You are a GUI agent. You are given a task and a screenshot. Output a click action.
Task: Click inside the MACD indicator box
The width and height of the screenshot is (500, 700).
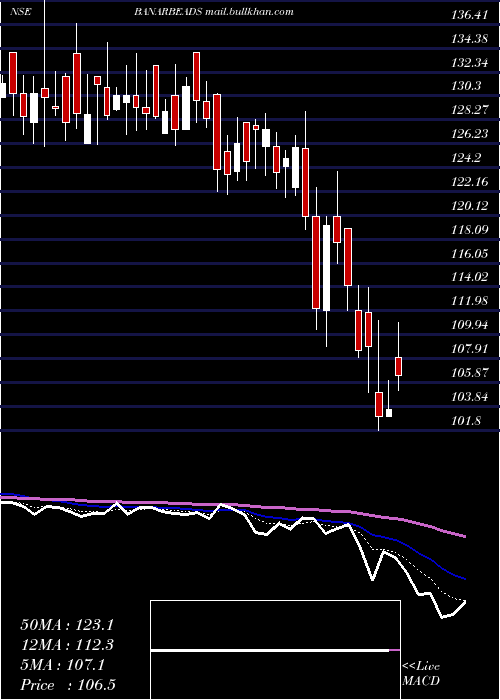pos(275,650)
